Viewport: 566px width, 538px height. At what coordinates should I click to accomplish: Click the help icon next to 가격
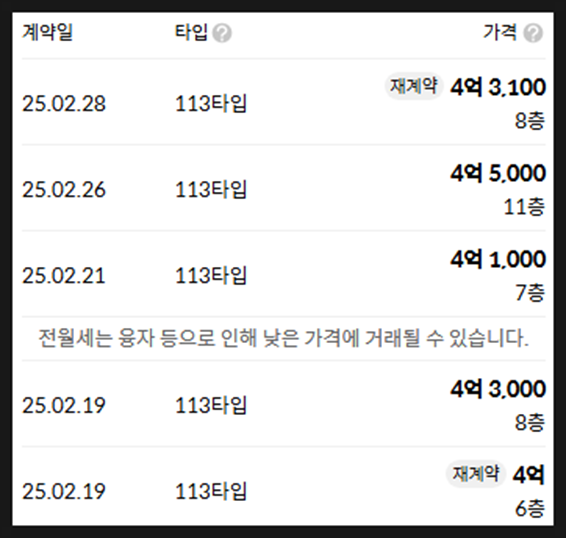[x=533, y=33]
